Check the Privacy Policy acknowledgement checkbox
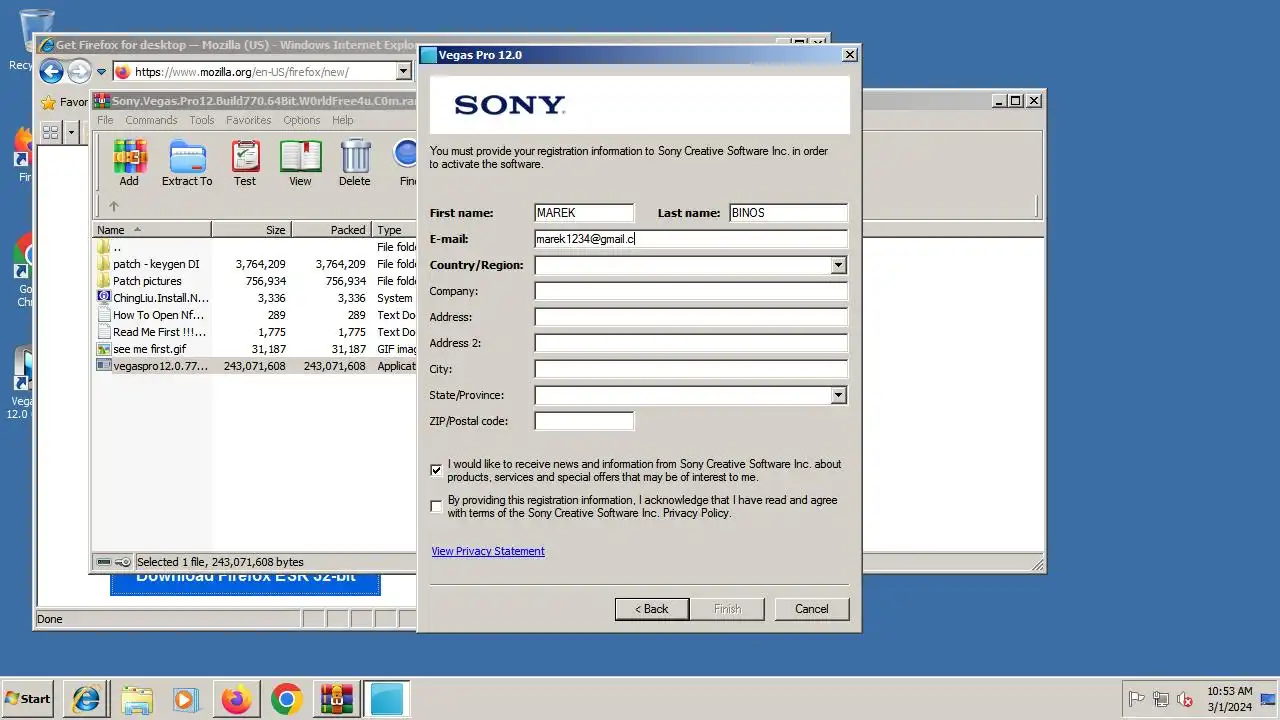Screen dimensions: 1280x720 436,506
